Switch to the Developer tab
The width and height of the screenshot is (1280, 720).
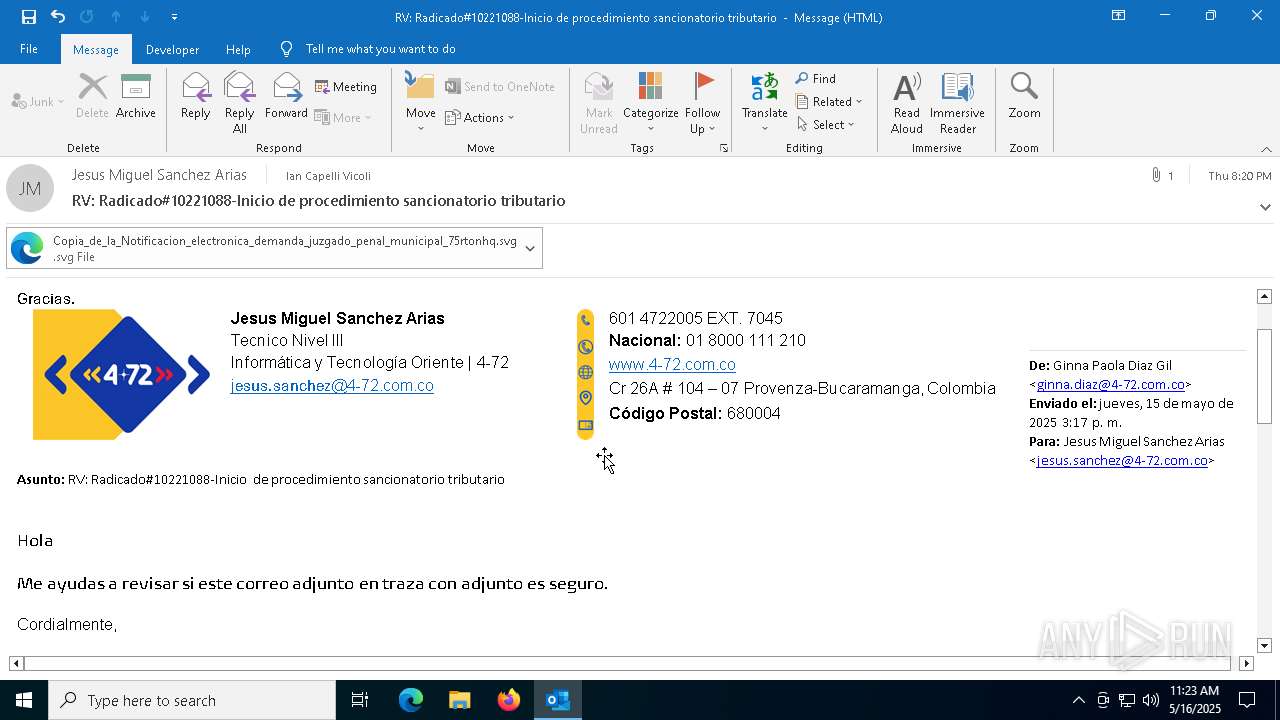[172, 49]
